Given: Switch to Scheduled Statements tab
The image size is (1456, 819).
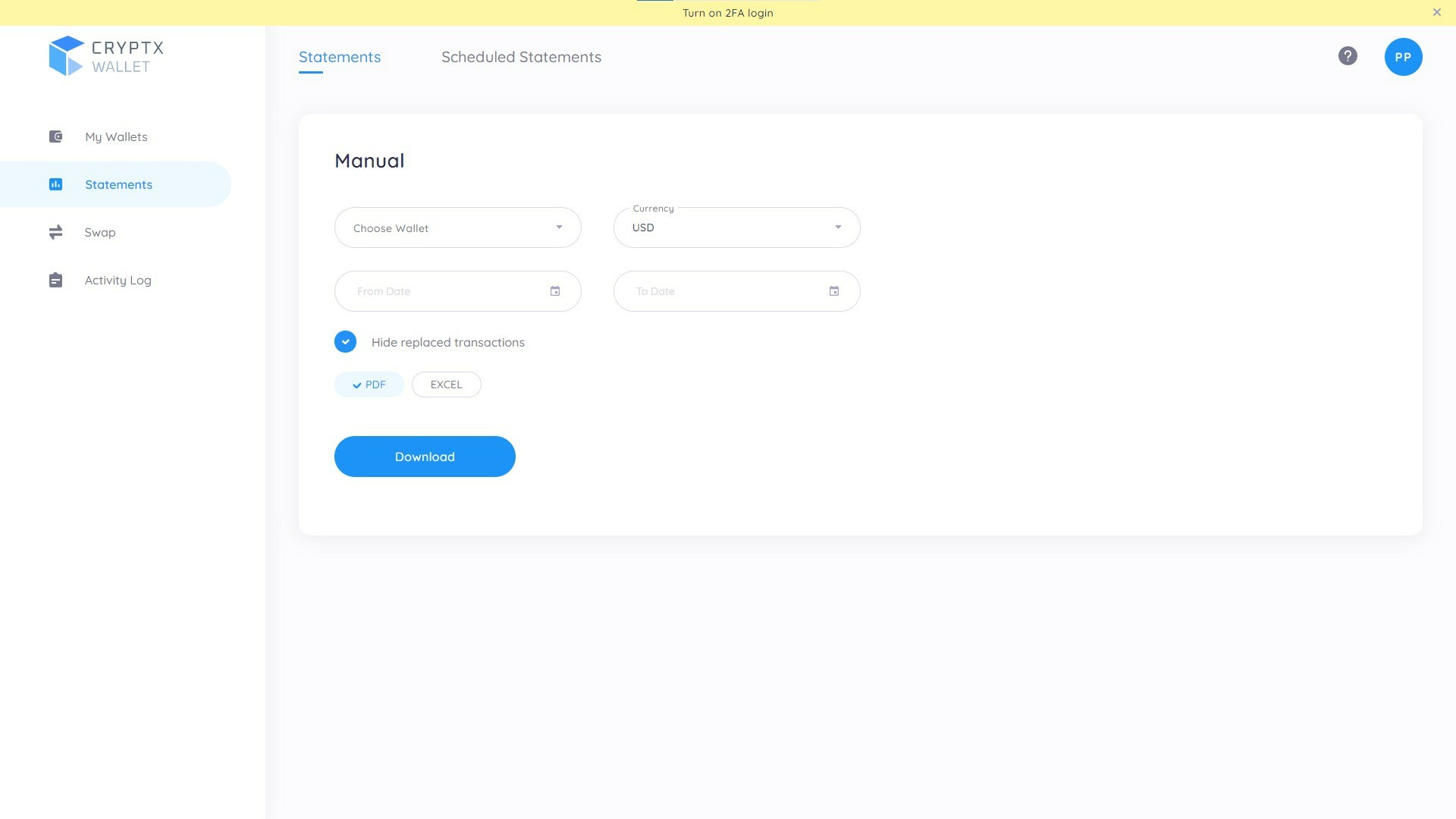Looking at the screenshot, I should coord(521,57).
